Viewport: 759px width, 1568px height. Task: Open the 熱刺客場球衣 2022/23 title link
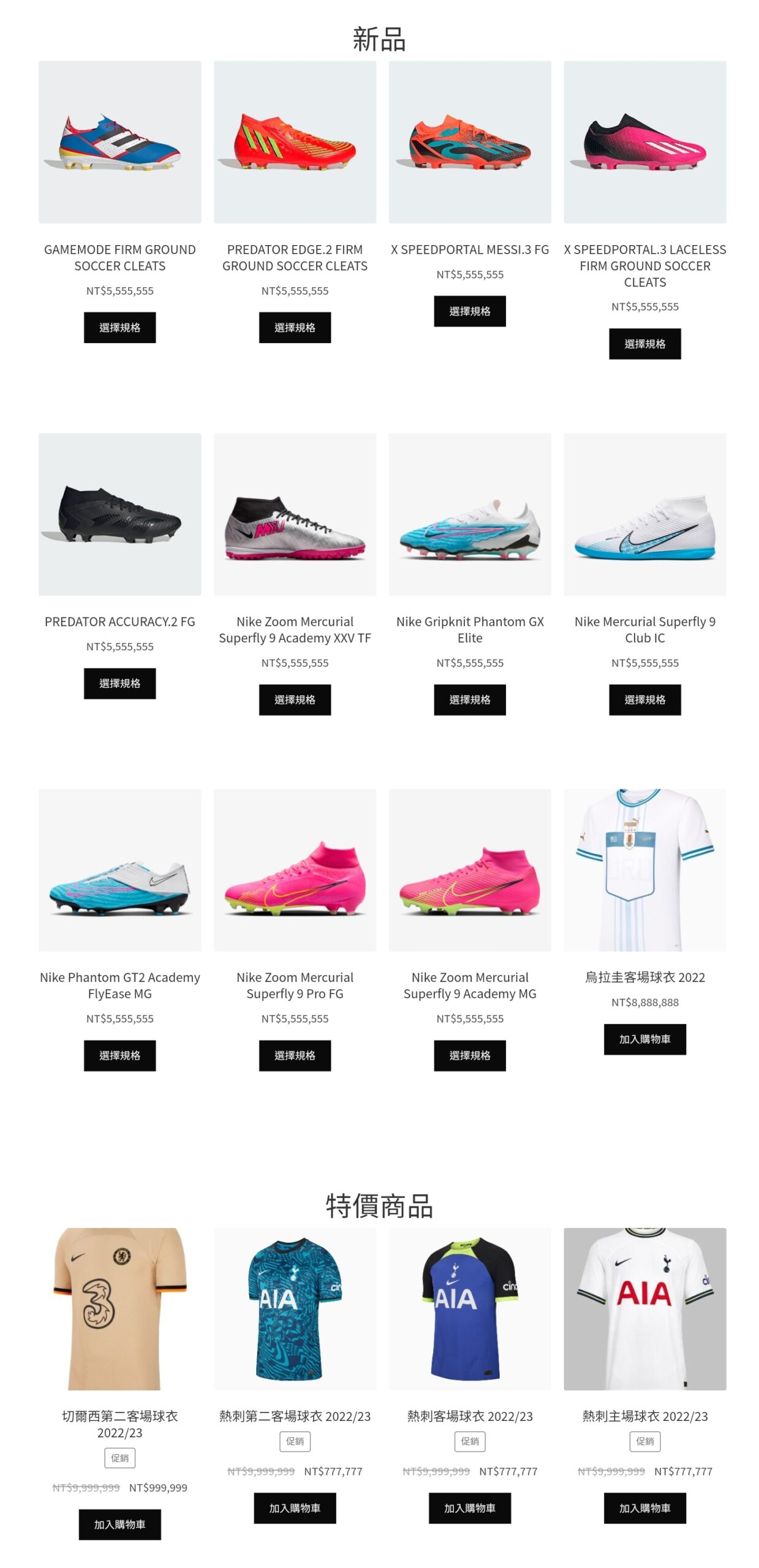[470, 1416]
